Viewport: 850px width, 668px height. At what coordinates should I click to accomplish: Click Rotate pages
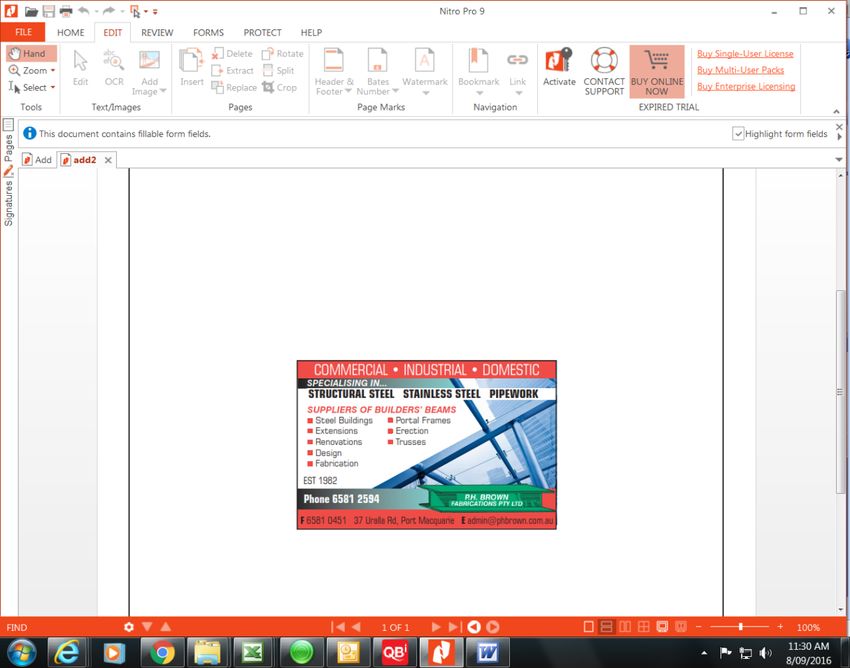click(282, 54)
